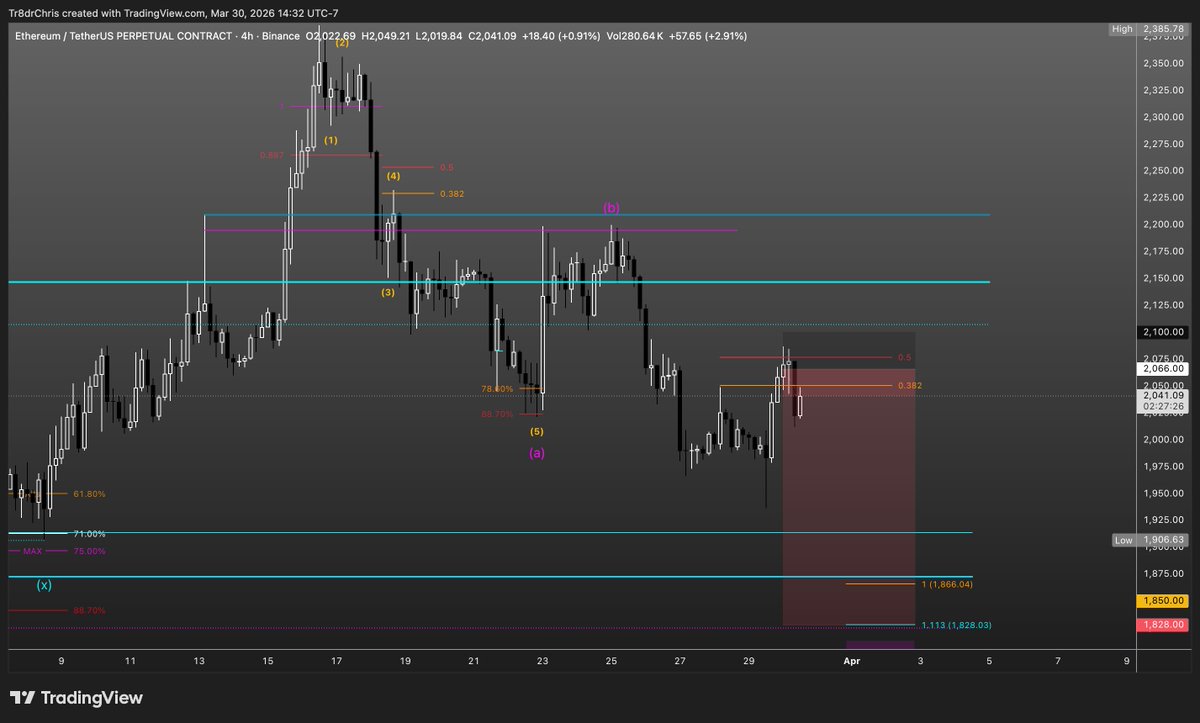1200x723 pixels.
Task: Click the 71.00% retracement label
Action: (89, 534)
